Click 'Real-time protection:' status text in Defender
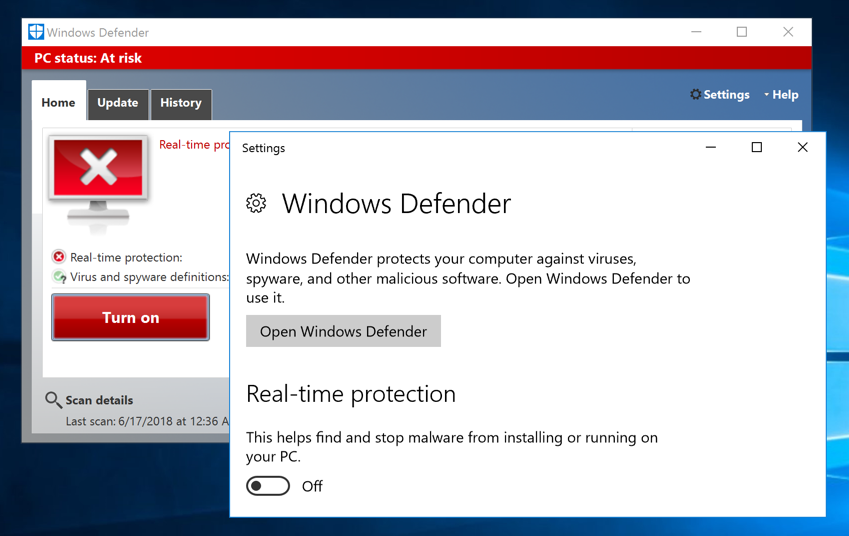Image resolution: width=849 pixels, height=536 pixels. coord(126,257)
